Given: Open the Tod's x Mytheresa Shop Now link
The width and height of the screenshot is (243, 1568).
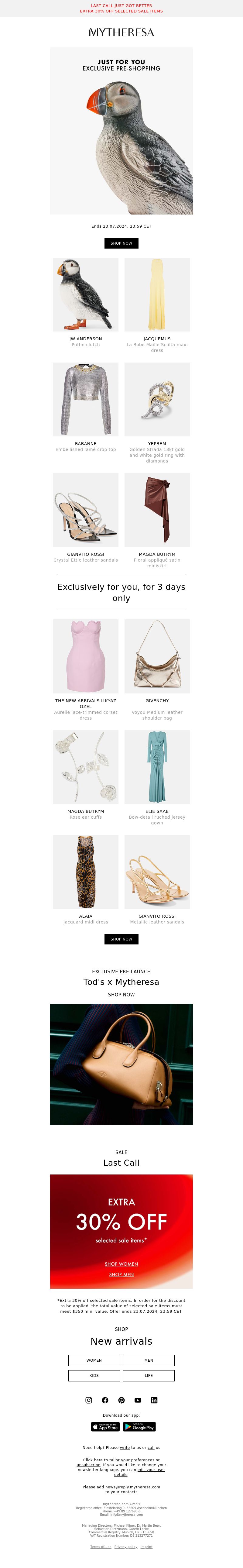Looking at the screenshot, I should click(x=121, y=995).
